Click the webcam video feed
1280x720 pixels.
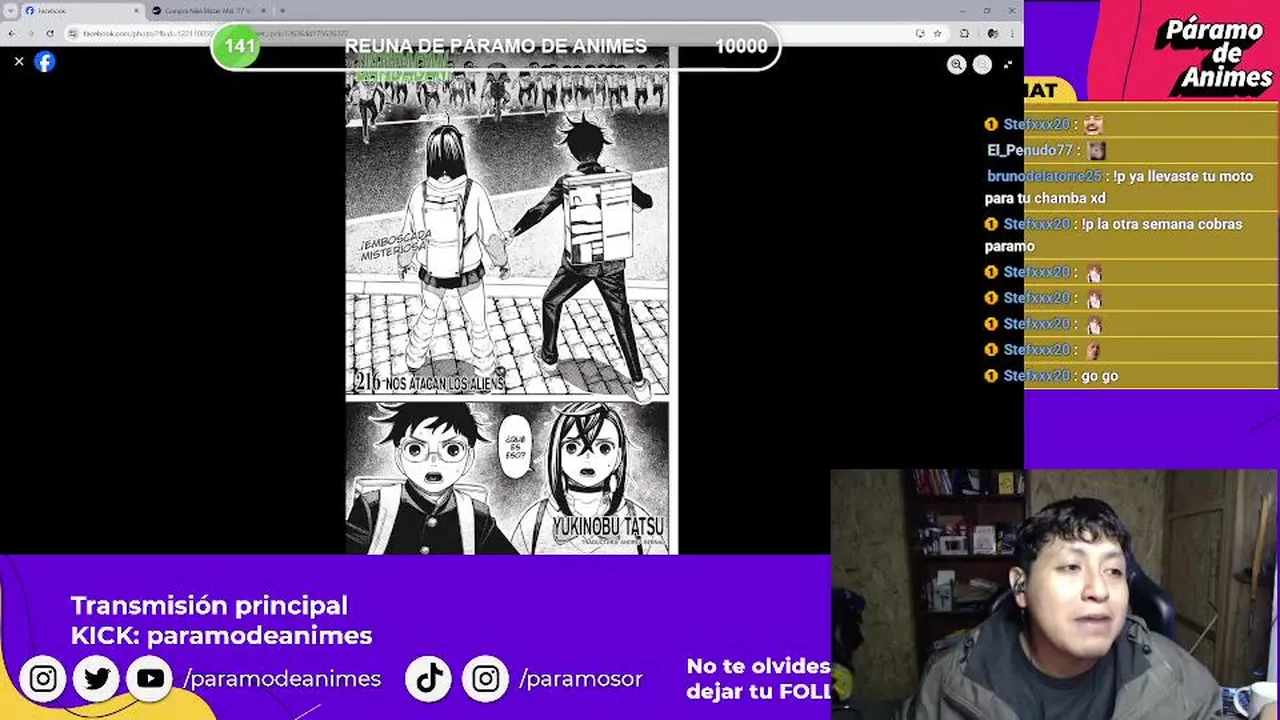(1055, 595)
